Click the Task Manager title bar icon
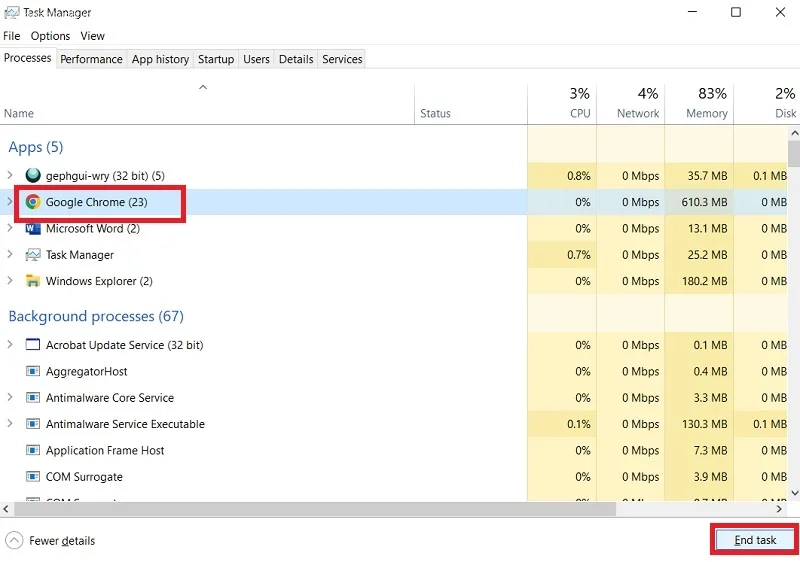800x562 pixels. tap(11, 12)
